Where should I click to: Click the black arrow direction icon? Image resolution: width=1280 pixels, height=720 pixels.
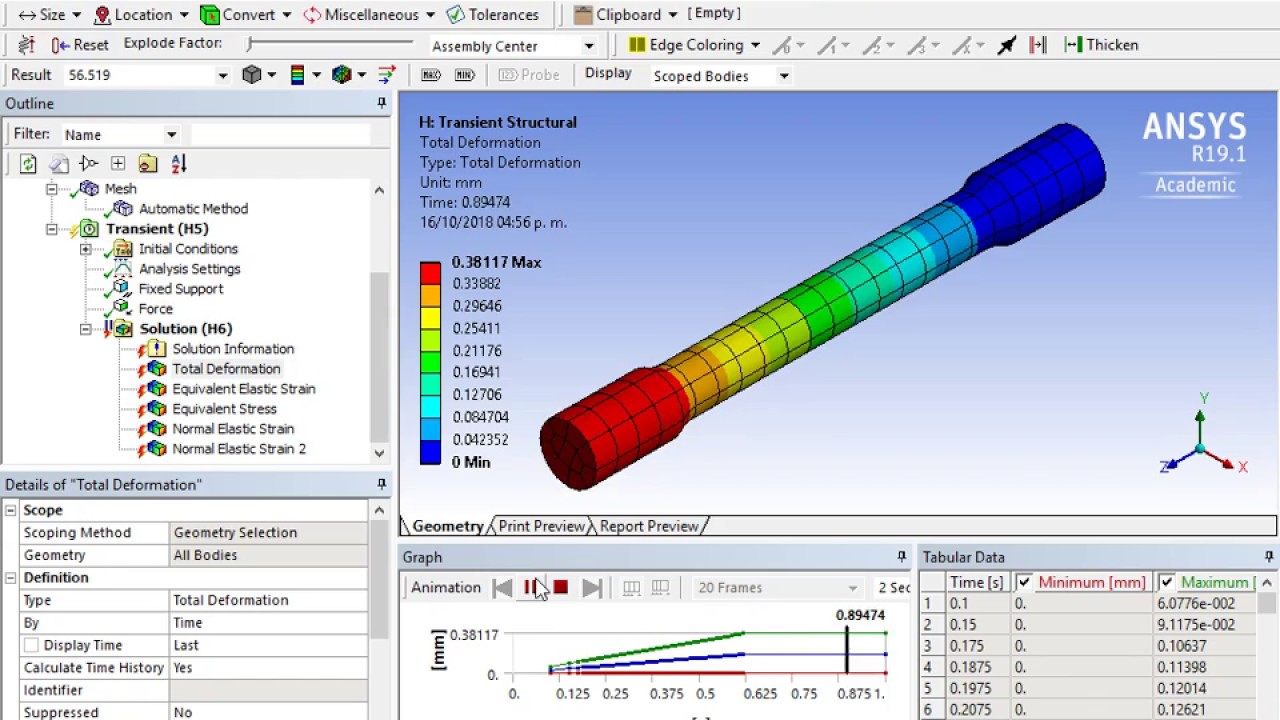[x=1007, y=45]
